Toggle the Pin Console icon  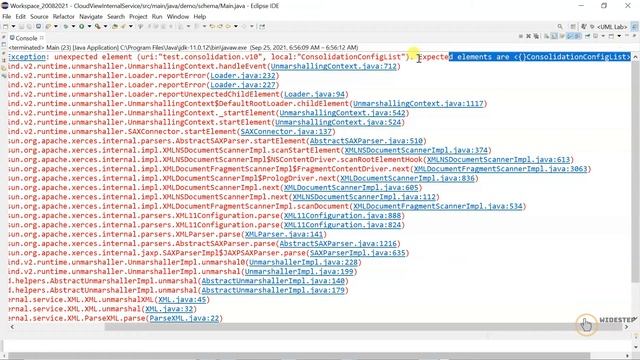tap(587, 36)
